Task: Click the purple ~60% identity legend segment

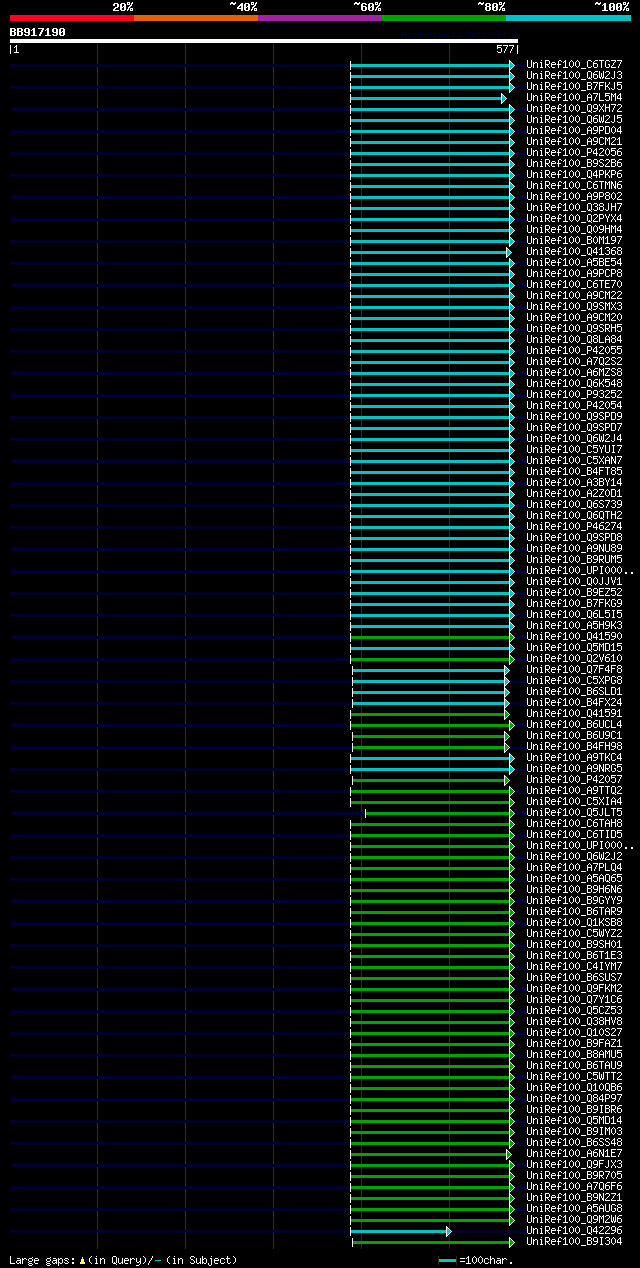Action: 320,18
